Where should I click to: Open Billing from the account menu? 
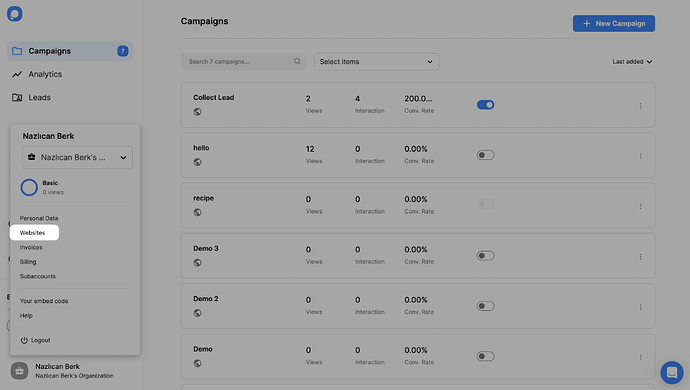click(x=28, y=261)
